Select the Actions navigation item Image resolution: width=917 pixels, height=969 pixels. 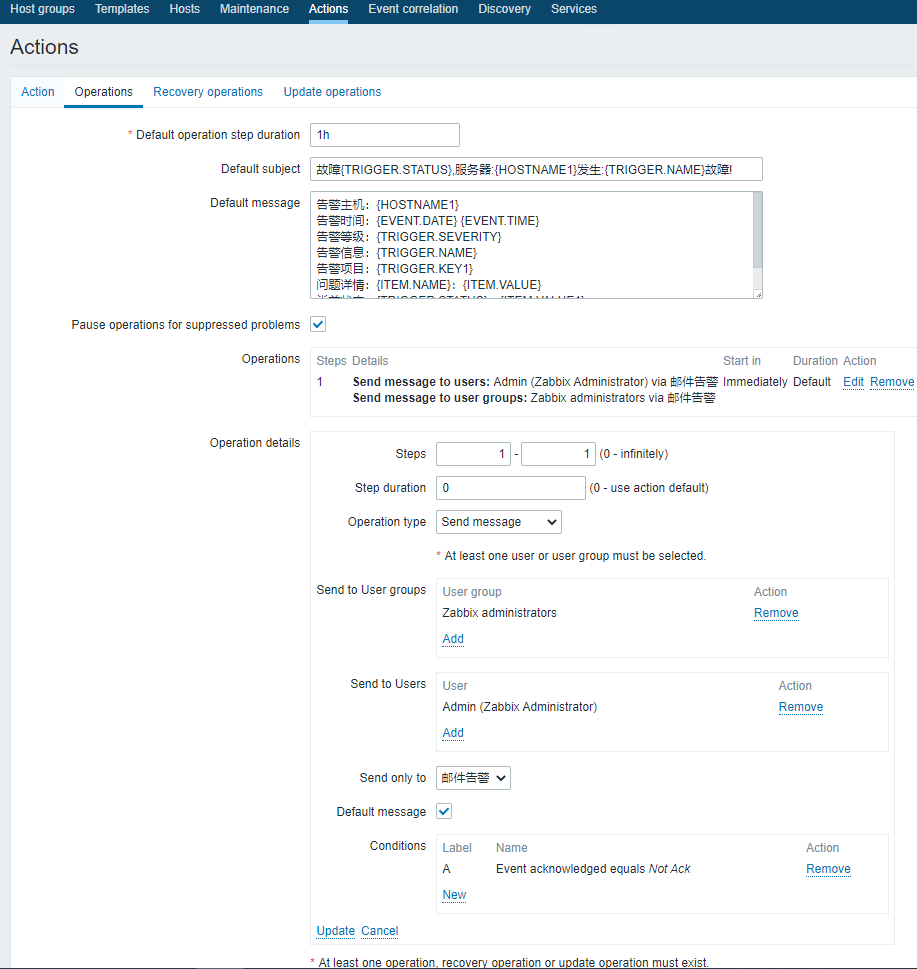coord(328,9)
